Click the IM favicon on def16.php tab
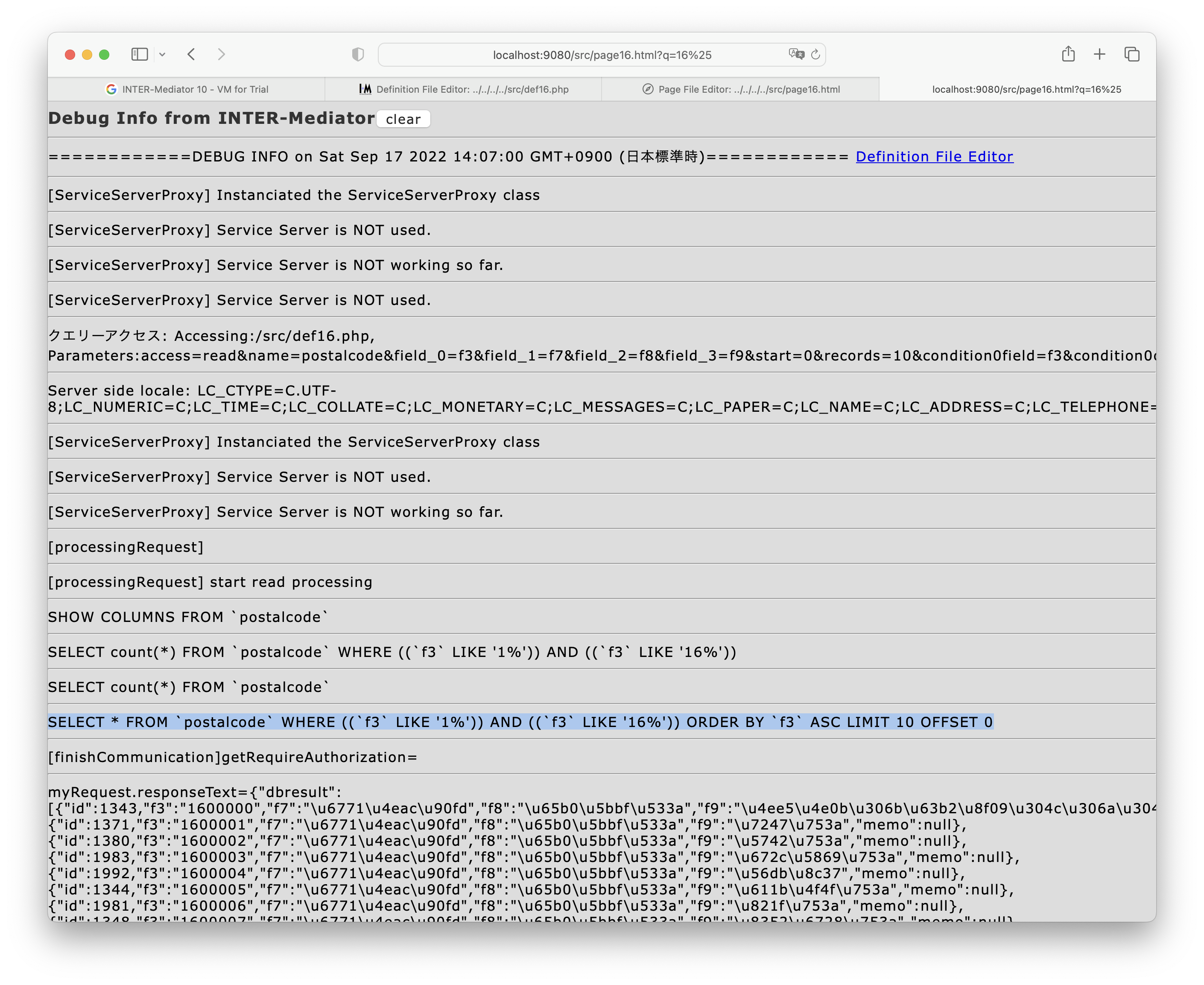Screen dimensions: 1204x985 pos(365,90)
